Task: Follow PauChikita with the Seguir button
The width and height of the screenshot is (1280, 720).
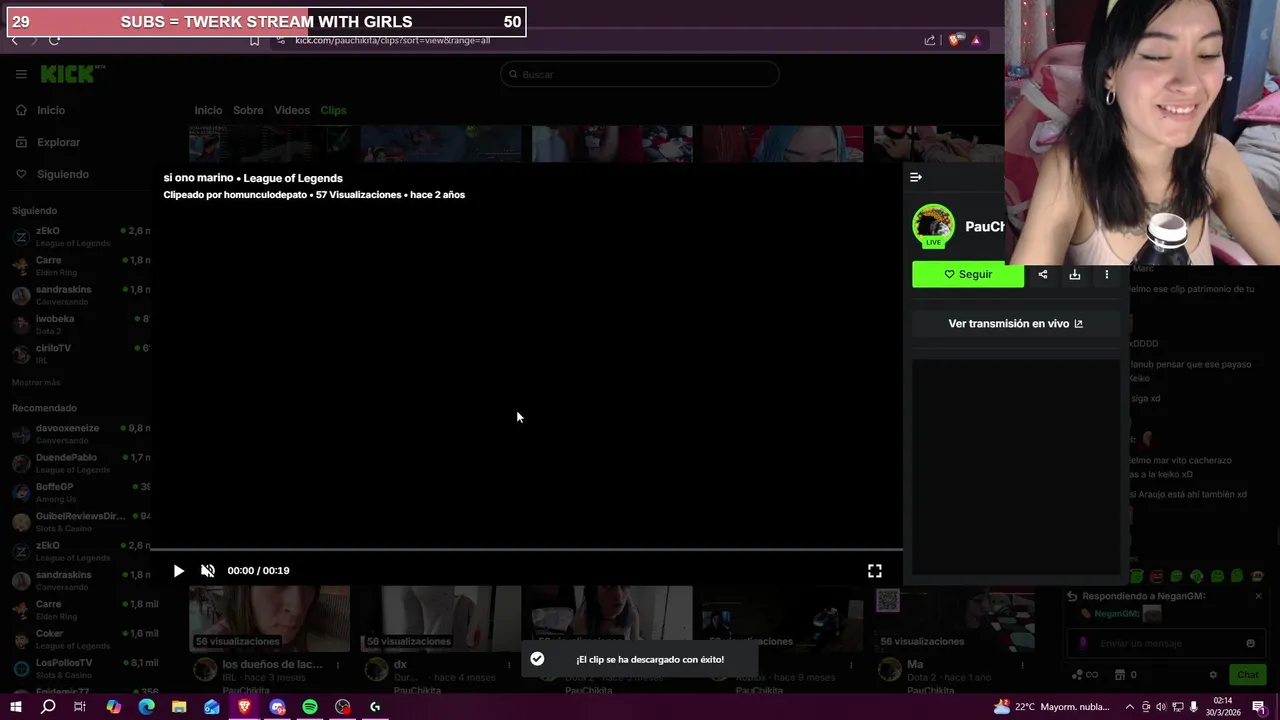Action: click(x=968, y=274)
